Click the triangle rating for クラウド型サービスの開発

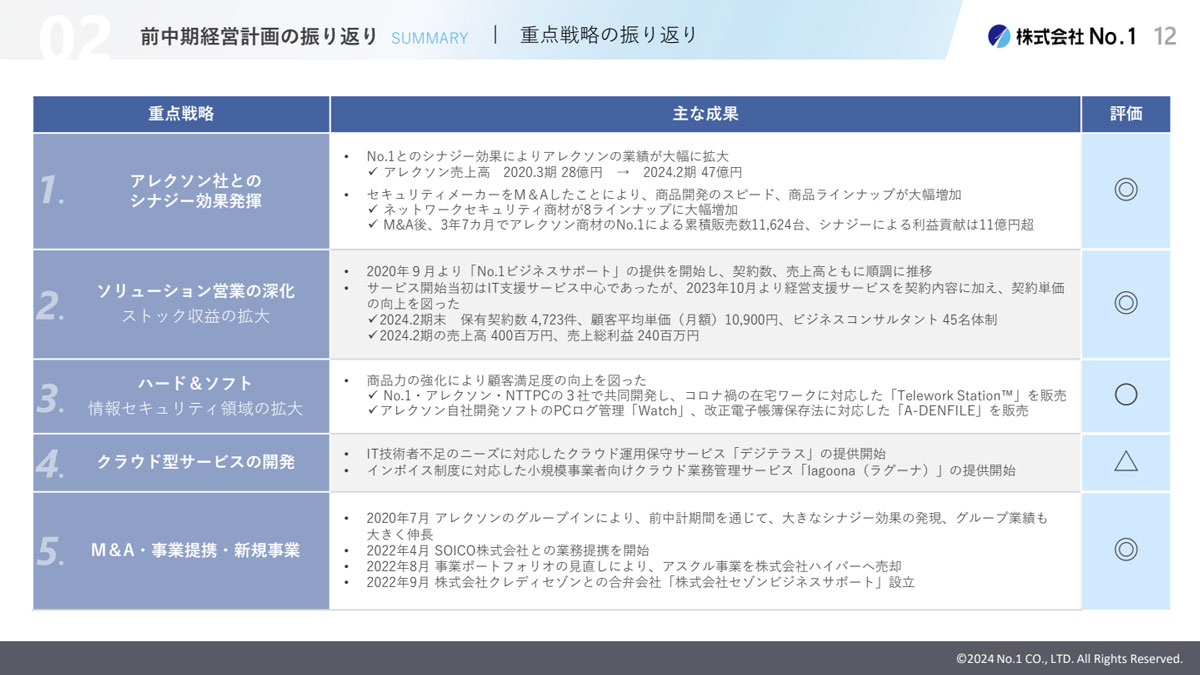tap(1126, 461)
